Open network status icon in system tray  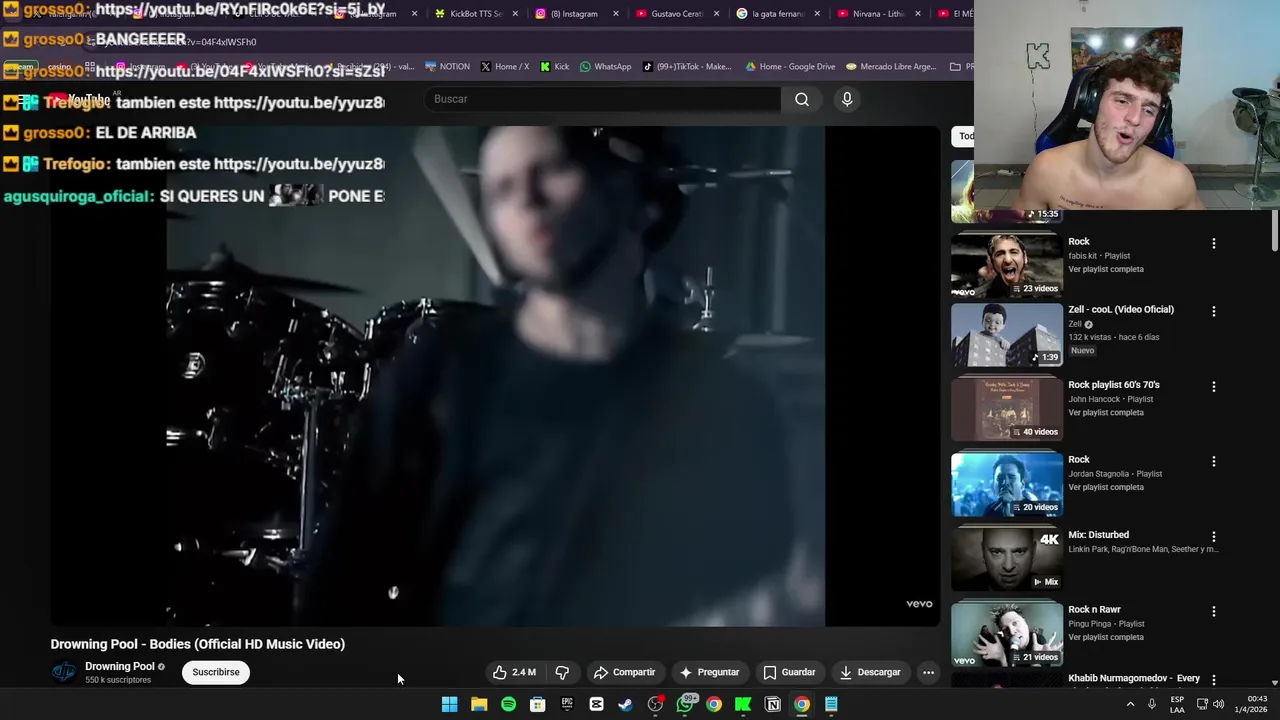(x=1202, y=704)
